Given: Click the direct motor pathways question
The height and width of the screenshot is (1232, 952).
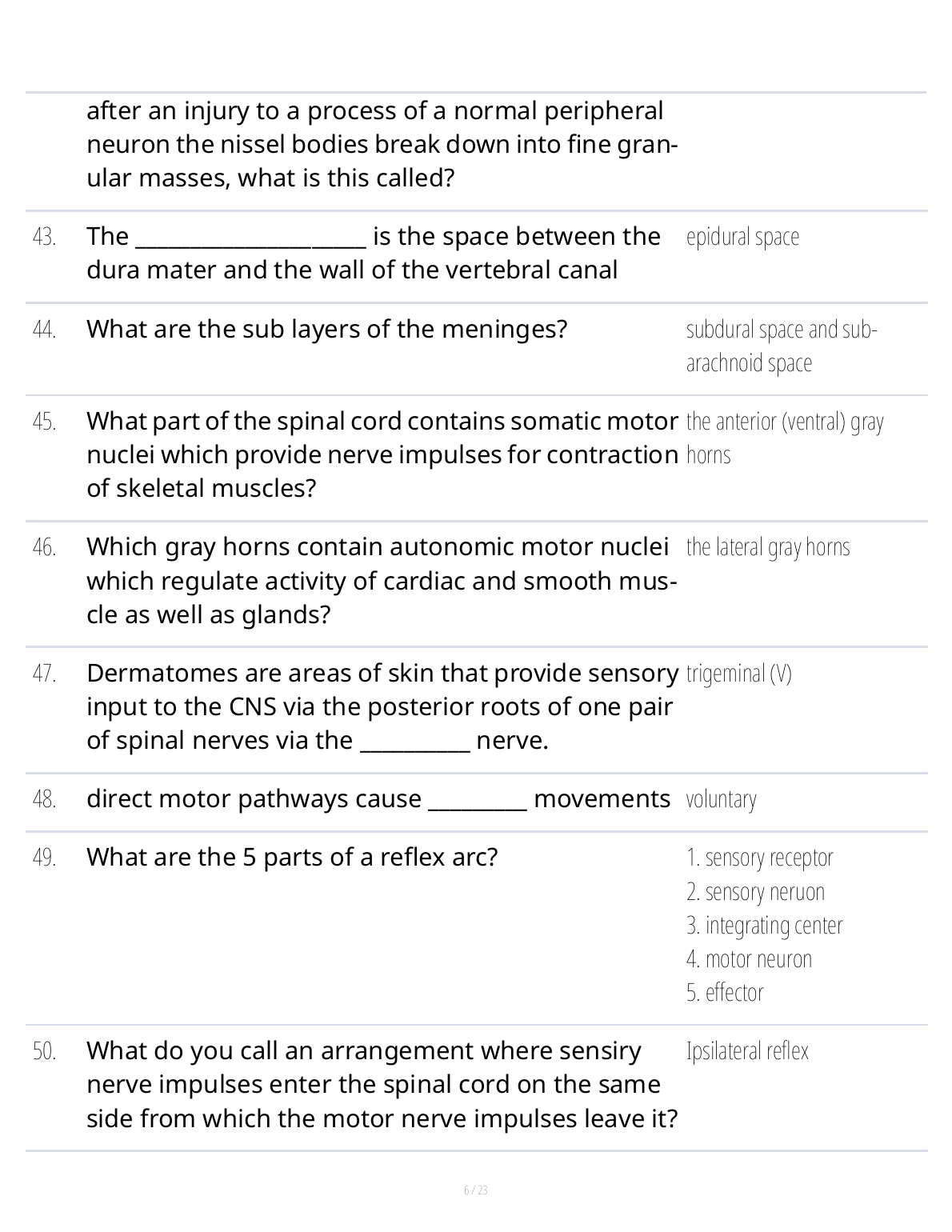Looking at the screenshot, I should click(378, 798).
